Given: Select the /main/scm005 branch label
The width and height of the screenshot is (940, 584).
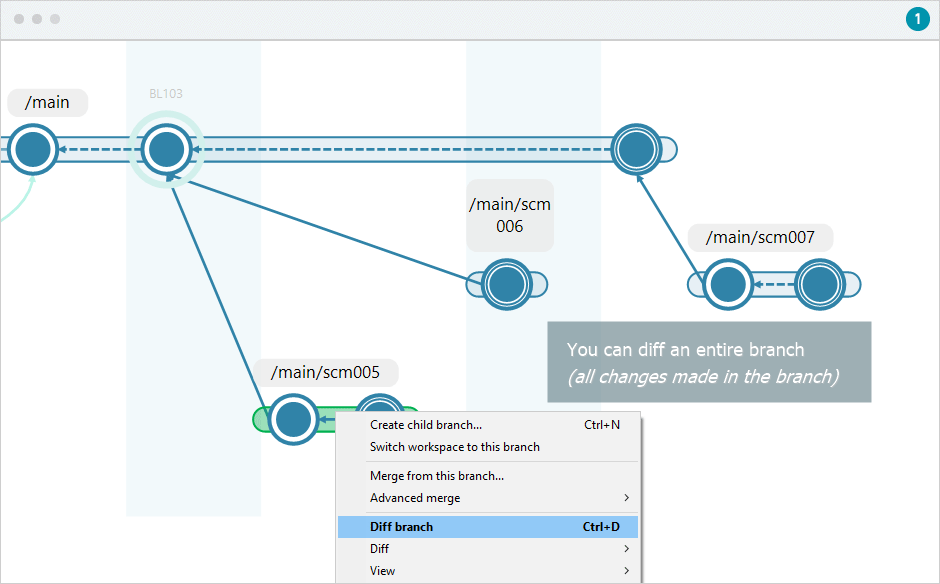Looking at the screenshot, I should (x=326, y=372).
